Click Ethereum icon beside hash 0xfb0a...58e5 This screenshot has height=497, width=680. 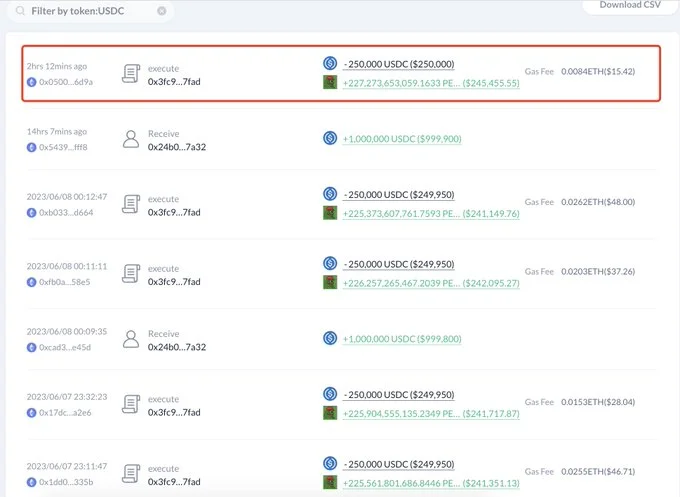pos(31,282)
